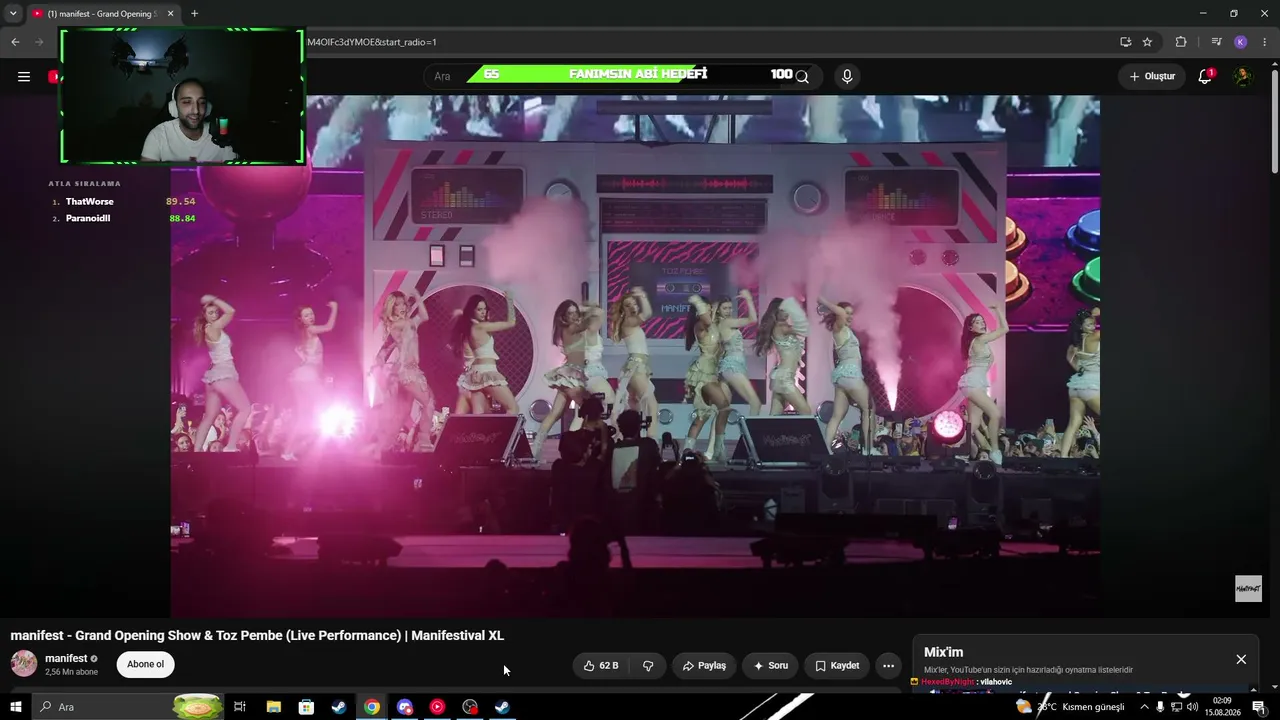
Task: Save the video with Kaydet
Action: (x=837, y=666)
